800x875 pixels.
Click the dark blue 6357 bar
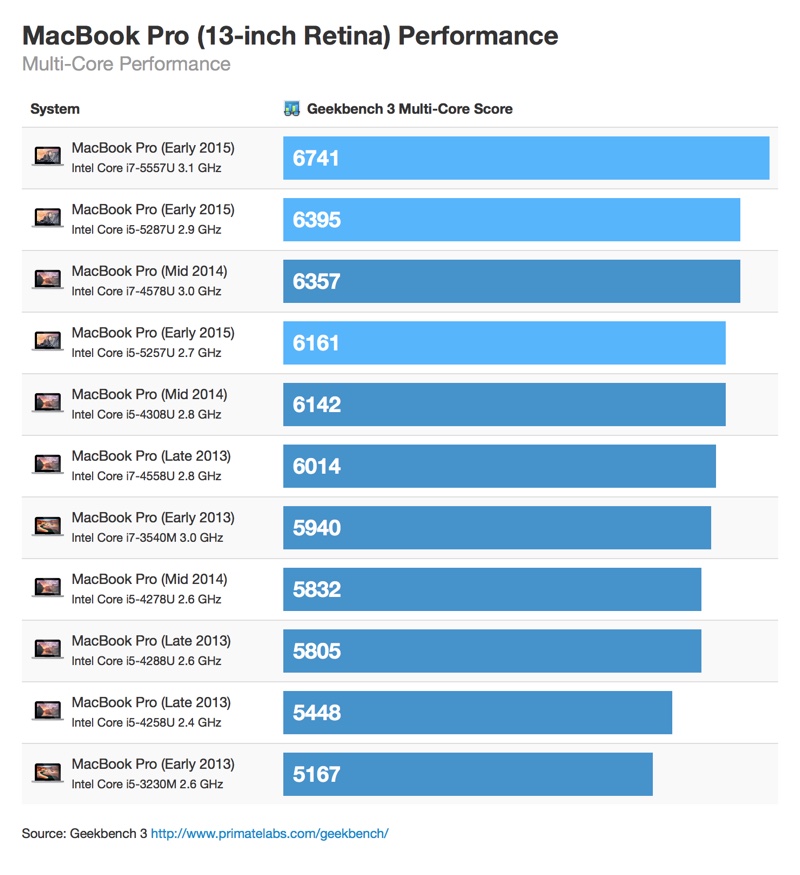tap(512, 281)
